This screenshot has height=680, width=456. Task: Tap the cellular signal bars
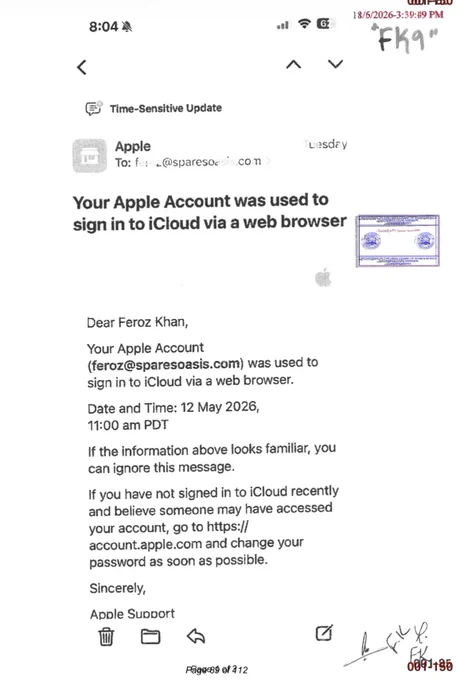click(282, 25)
